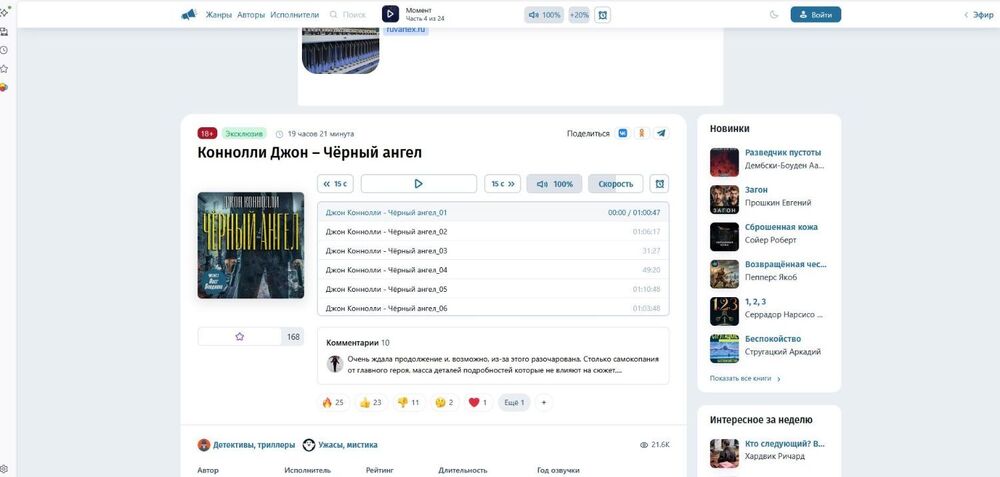Open Разведчик пустоты in Новинки

[783, 152]
